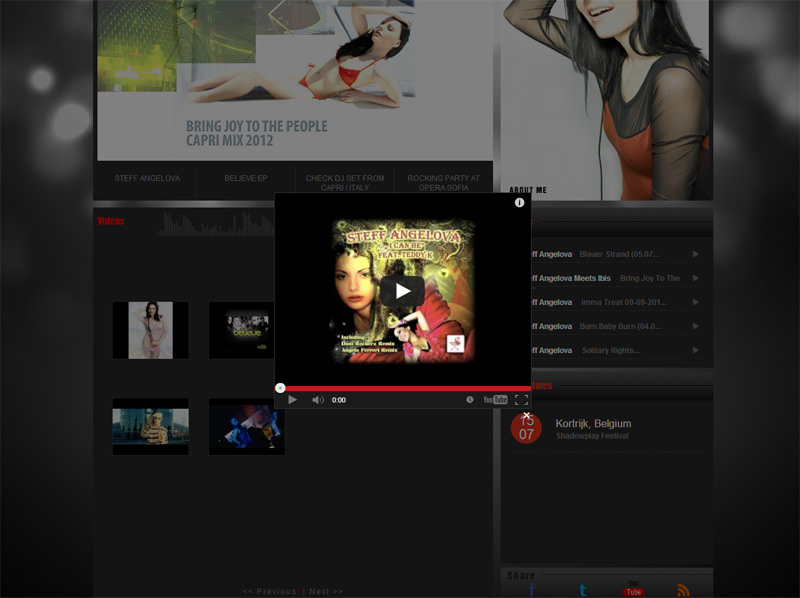Image resolution: width=800 pixels, height=598 pixels.
Task: Open the RSS feed icon
Action: (x=684, y=590)
